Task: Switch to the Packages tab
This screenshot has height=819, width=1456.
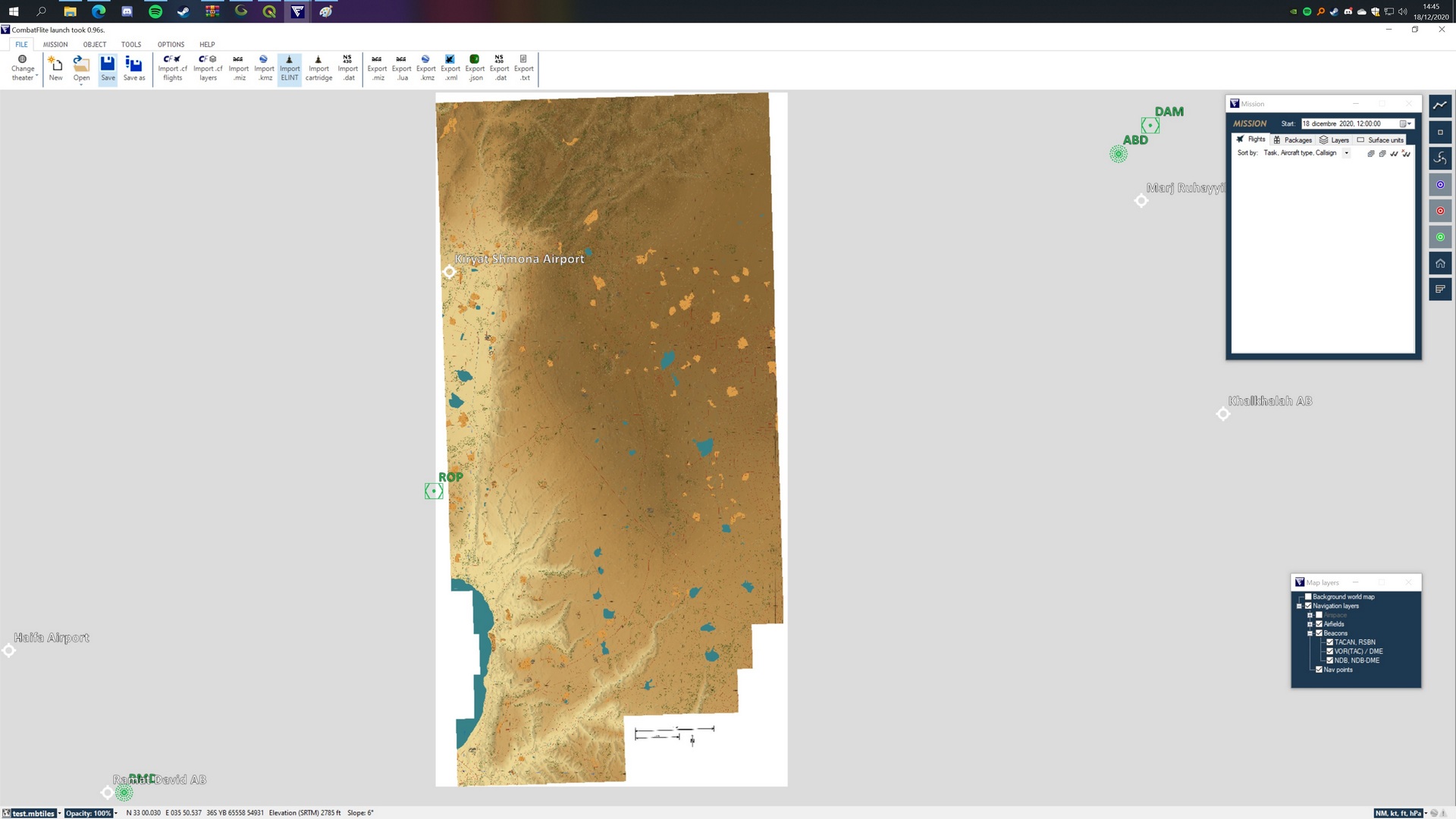Action: (x=1292, y=140)
